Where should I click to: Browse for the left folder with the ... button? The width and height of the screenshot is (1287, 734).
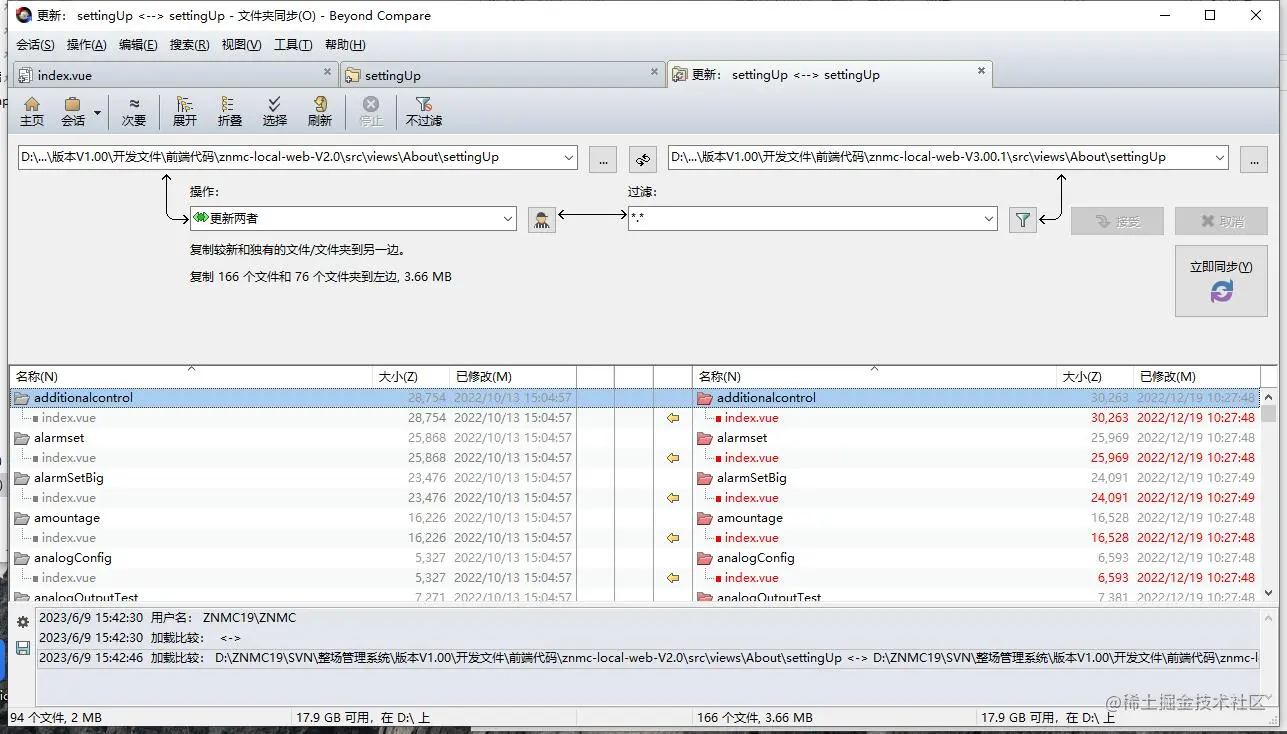pos(602,158)
